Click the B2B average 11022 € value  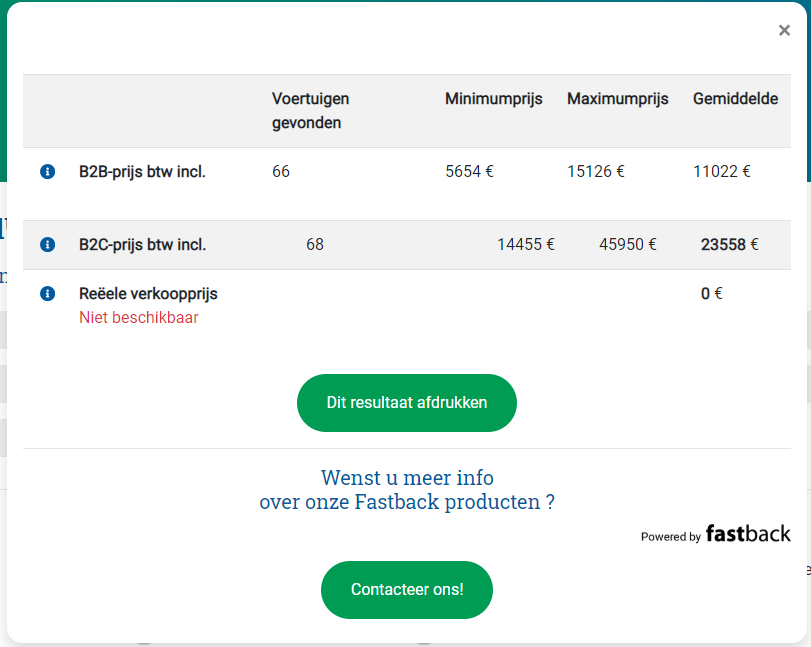click(x=722, y=171)
